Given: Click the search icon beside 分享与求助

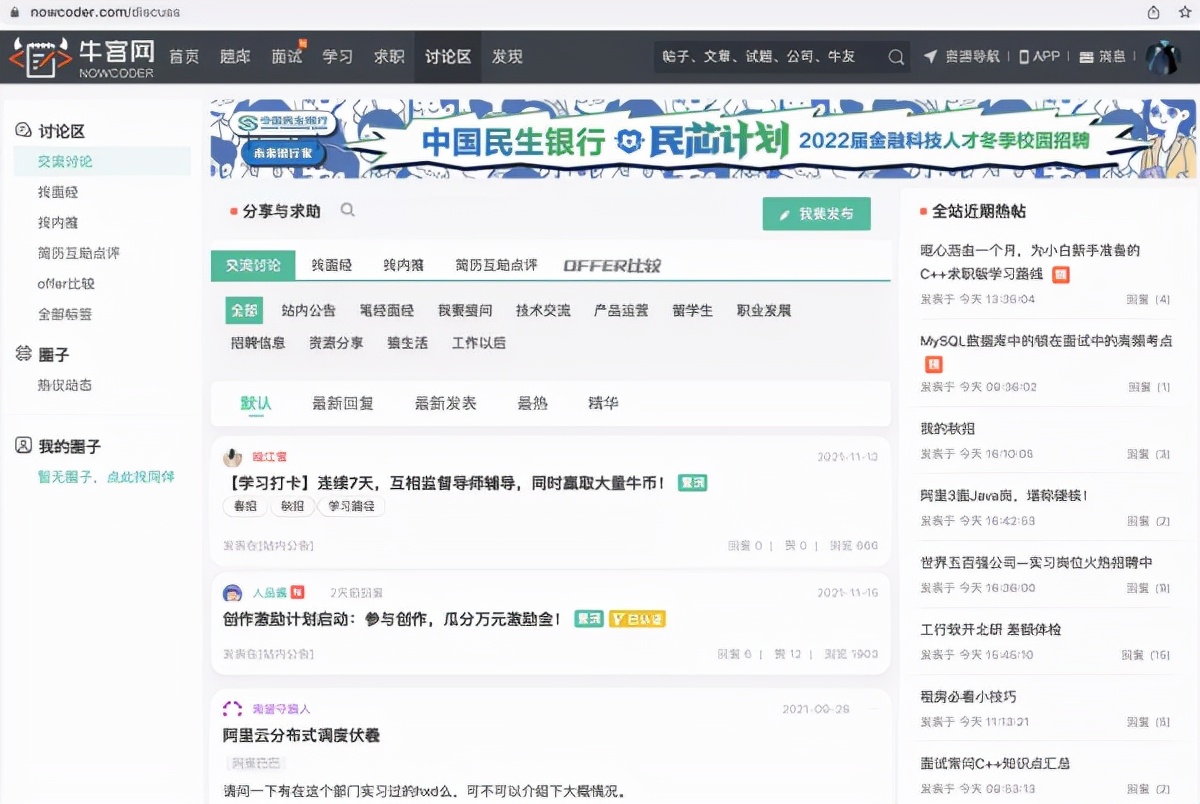Looking at the screenshot, I should (x=347, y=211).
